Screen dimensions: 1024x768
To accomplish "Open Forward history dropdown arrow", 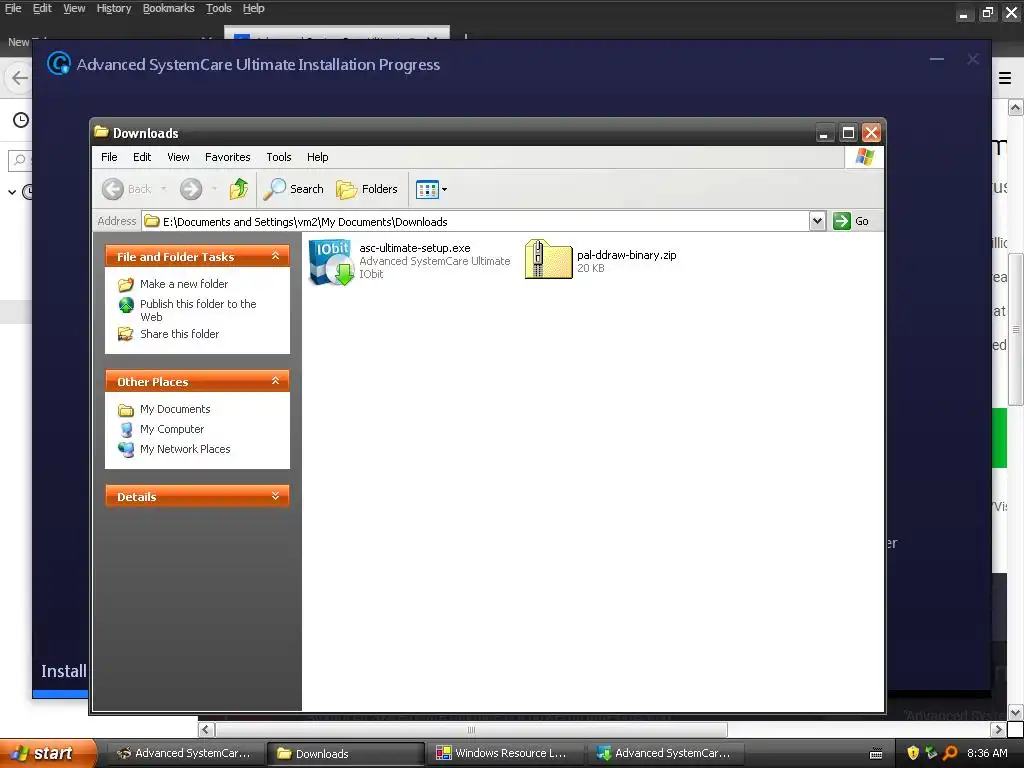I will (x=214, y=189).
